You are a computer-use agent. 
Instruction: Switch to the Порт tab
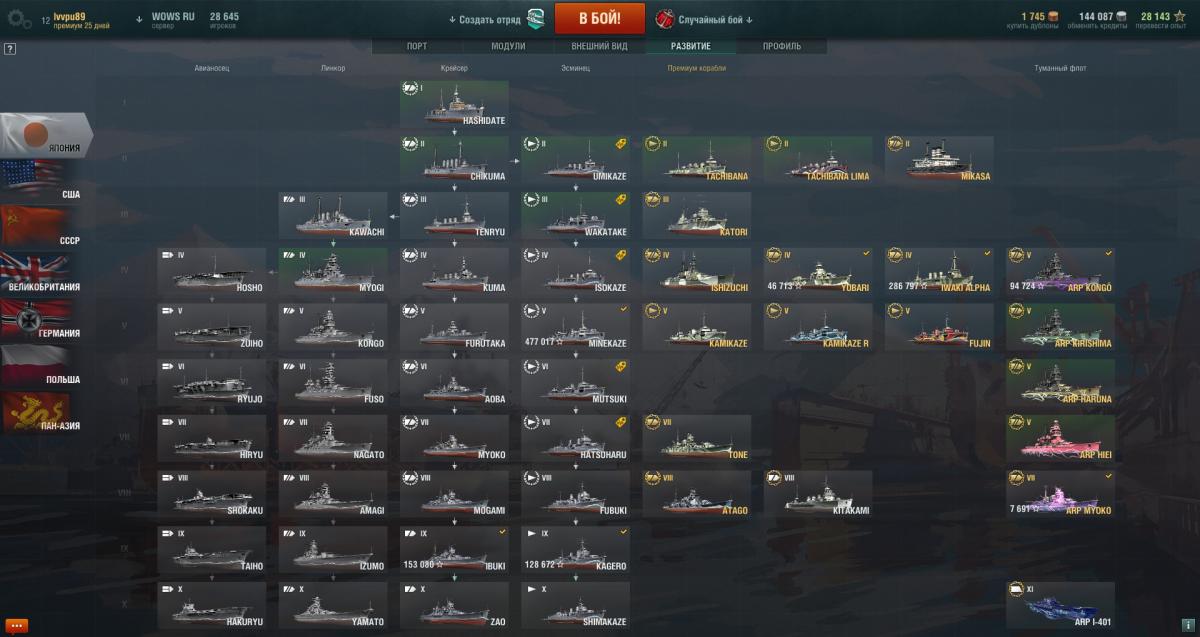coord(417,46)
